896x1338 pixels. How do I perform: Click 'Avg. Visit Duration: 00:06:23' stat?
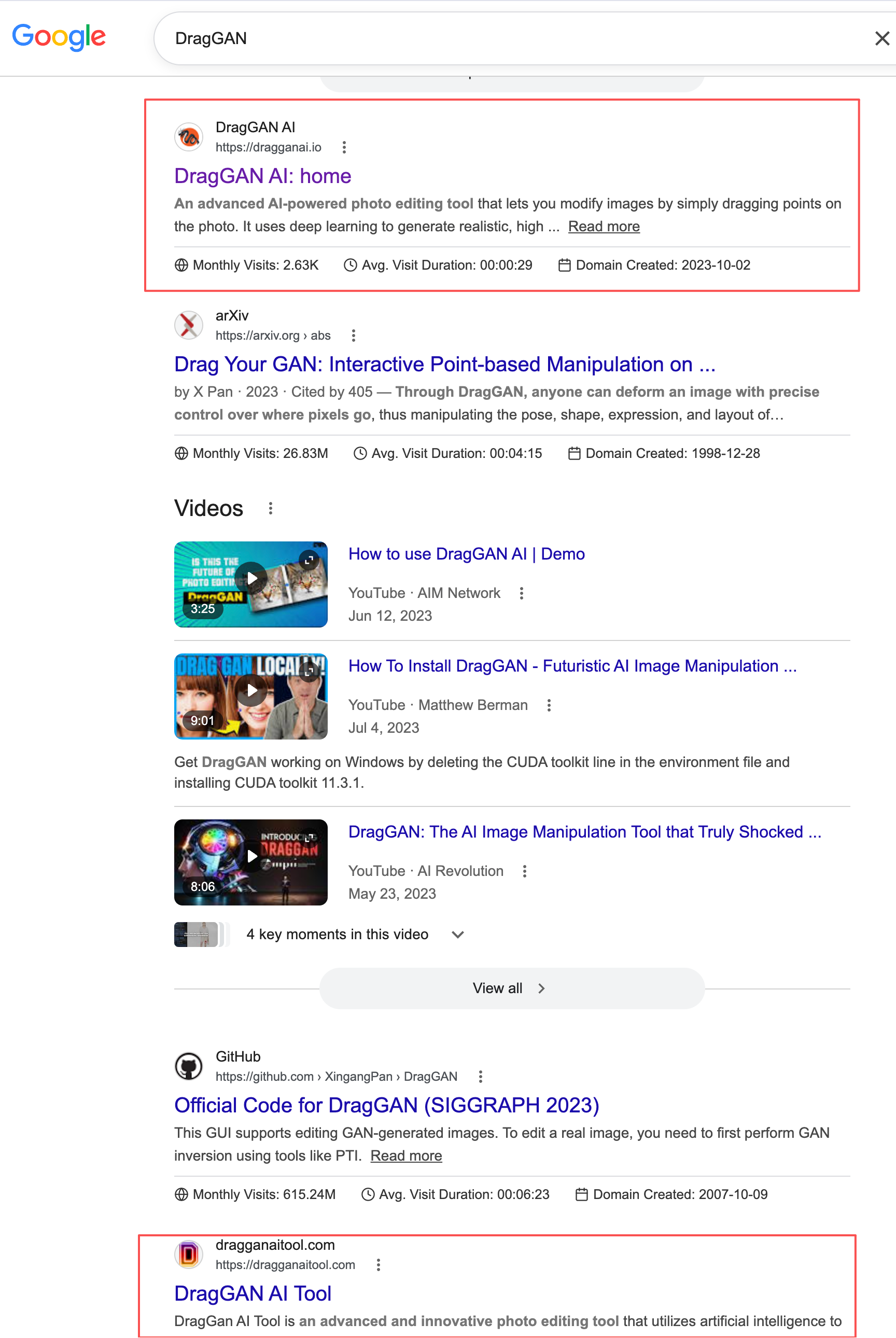point(455,1194)
